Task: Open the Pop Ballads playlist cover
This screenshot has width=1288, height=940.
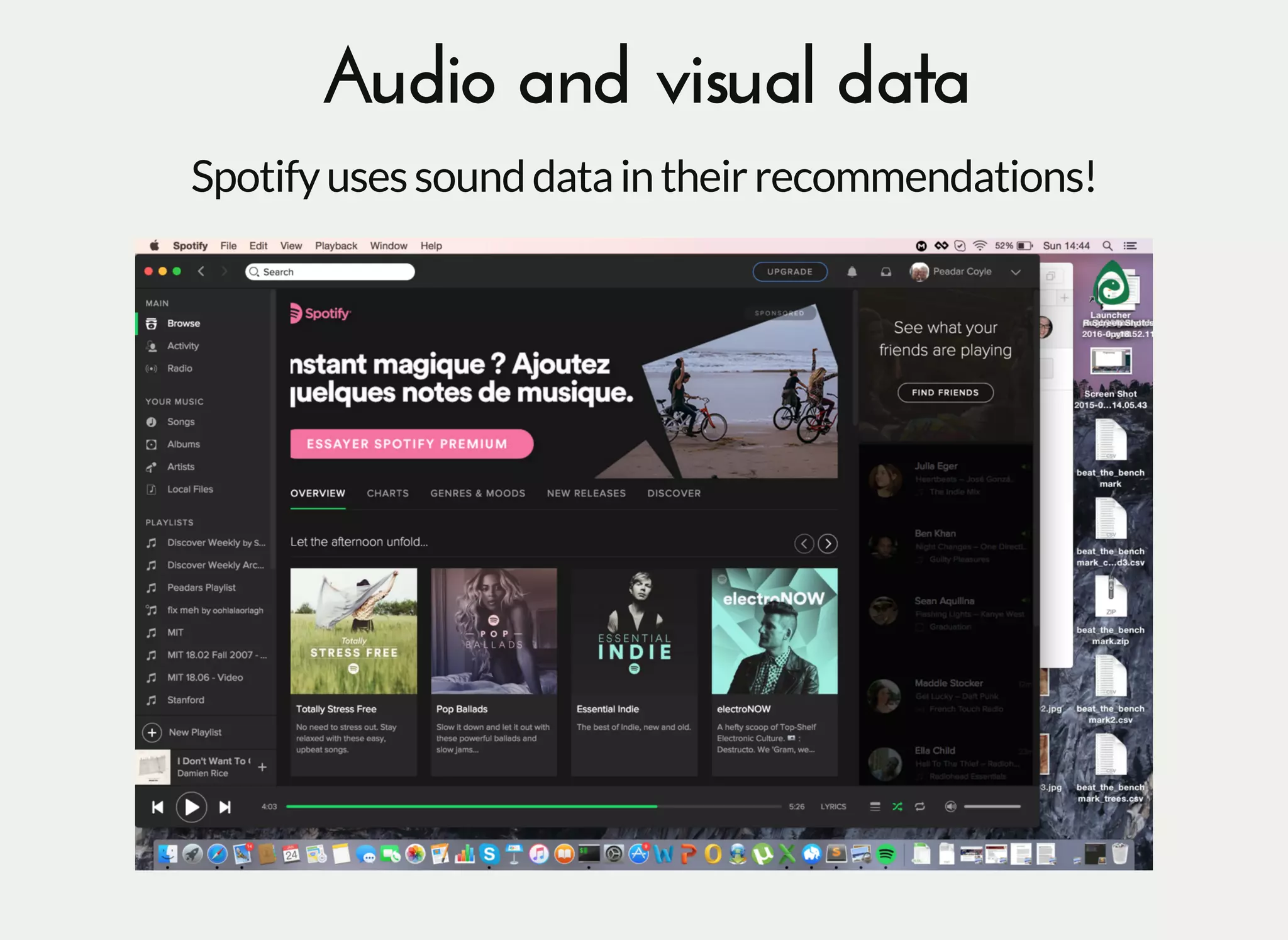Action: pos(494,631)
